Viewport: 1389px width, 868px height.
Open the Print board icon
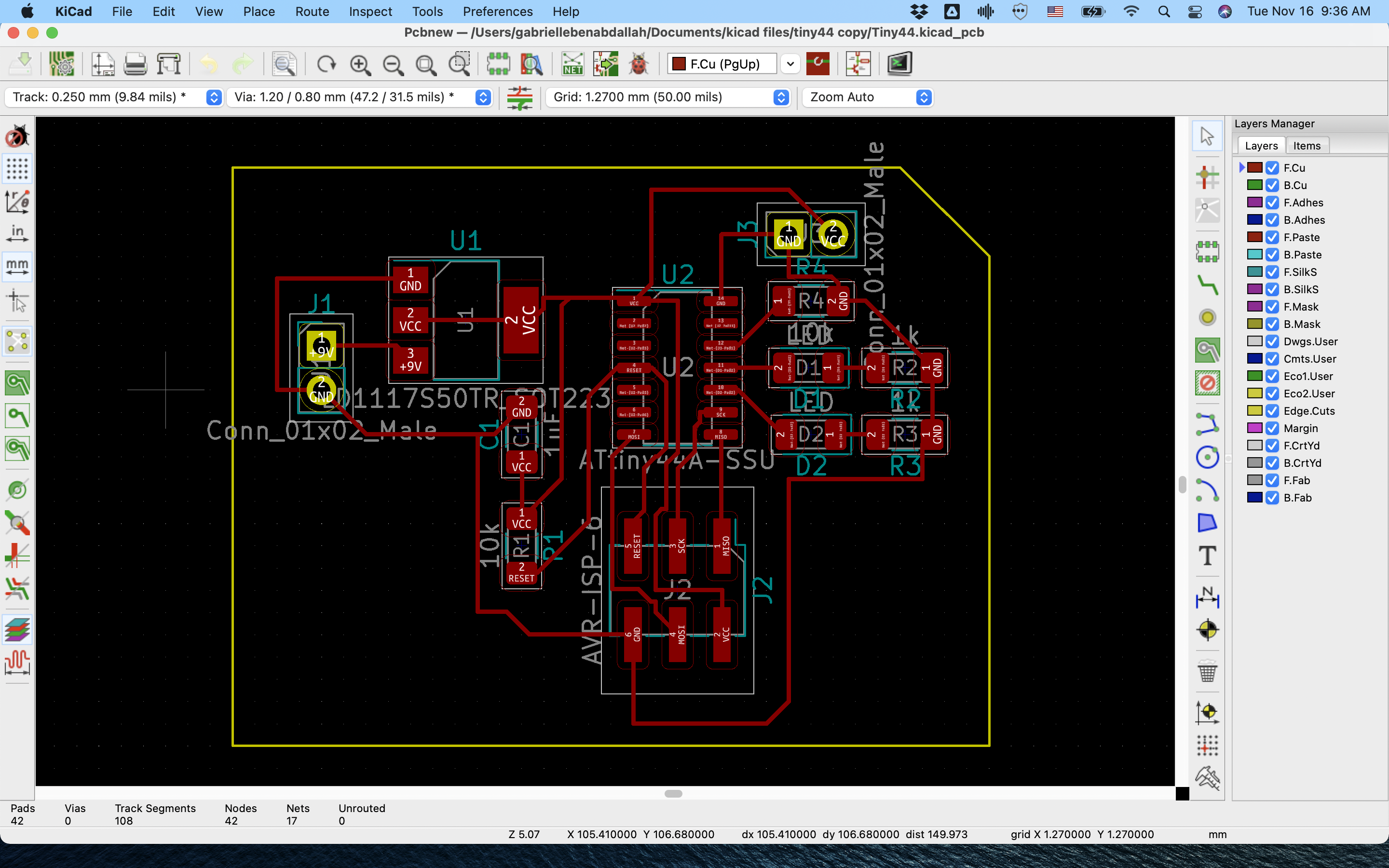[x=136, y=64]
